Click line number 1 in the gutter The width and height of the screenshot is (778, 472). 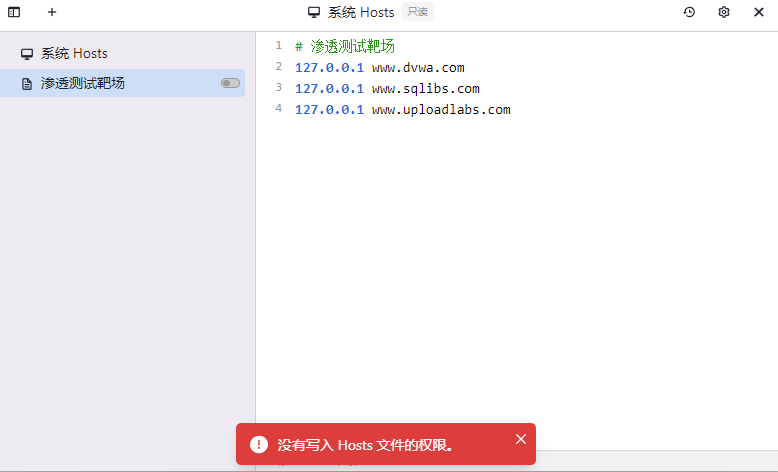(x=279, y=46)
